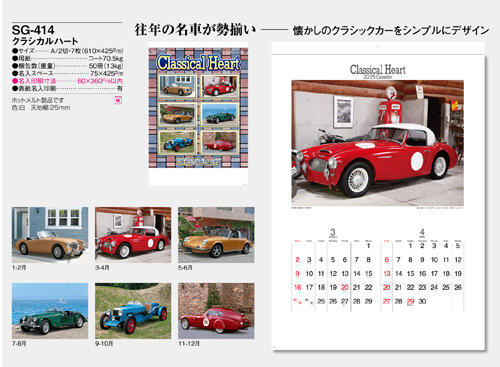
Task: Click the red coupe picture on the cover
Action: [x=219, y=142]
